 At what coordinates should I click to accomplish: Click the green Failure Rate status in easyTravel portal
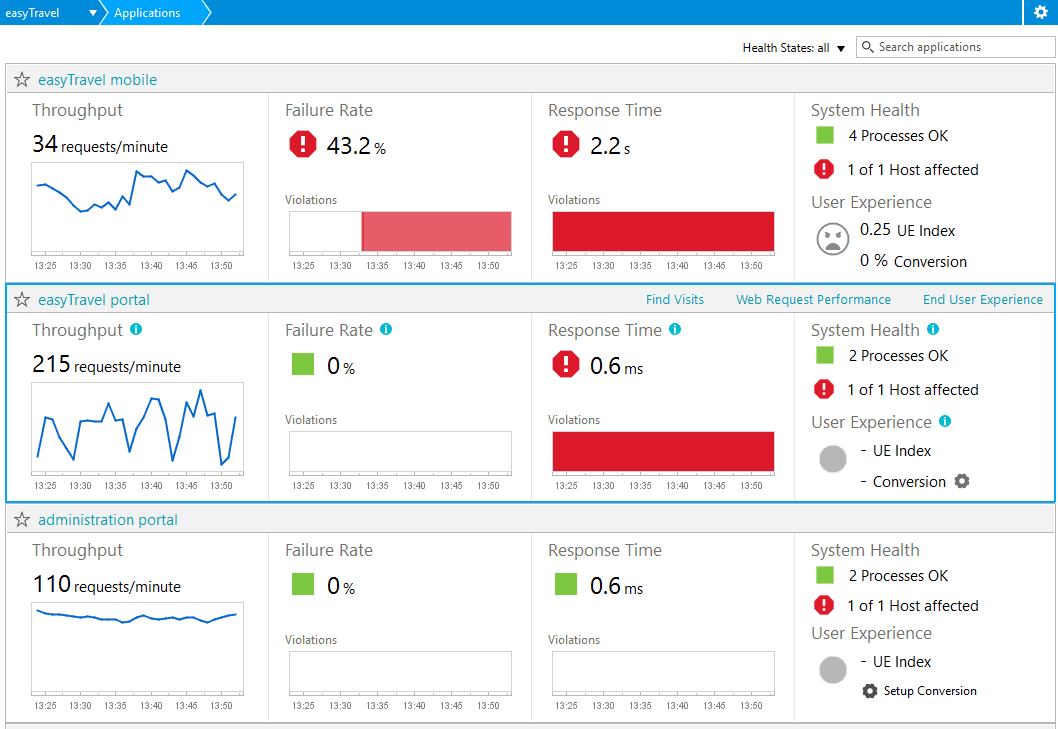click(303, 364)
